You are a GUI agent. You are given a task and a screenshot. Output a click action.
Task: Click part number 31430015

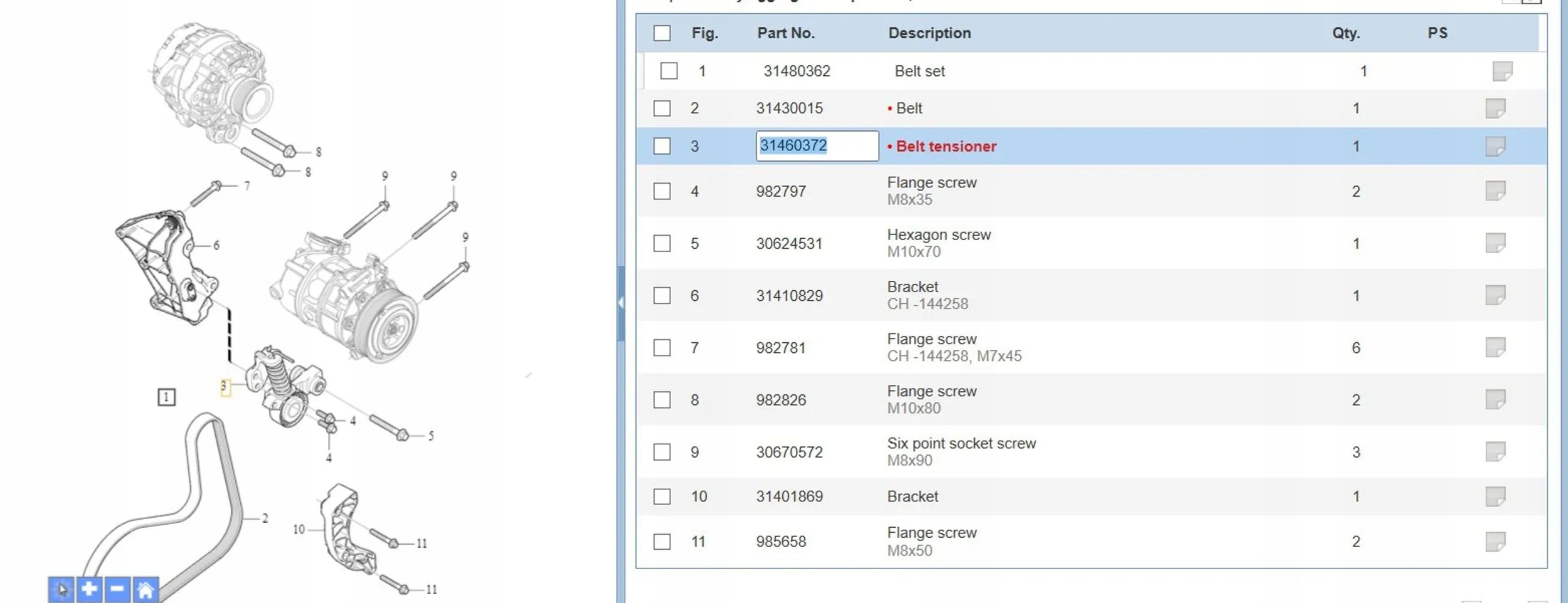[x=789, y=108]
